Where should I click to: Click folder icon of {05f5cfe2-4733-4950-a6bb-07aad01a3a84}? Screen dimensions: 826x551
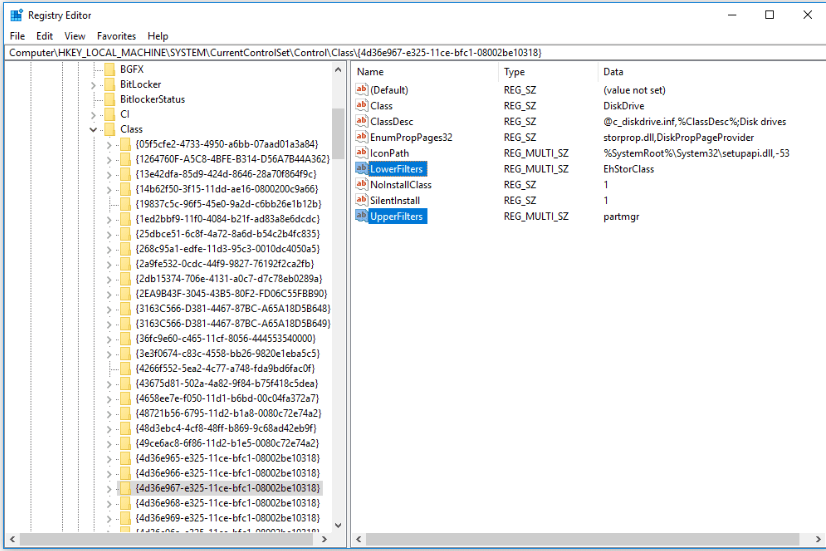125,144
